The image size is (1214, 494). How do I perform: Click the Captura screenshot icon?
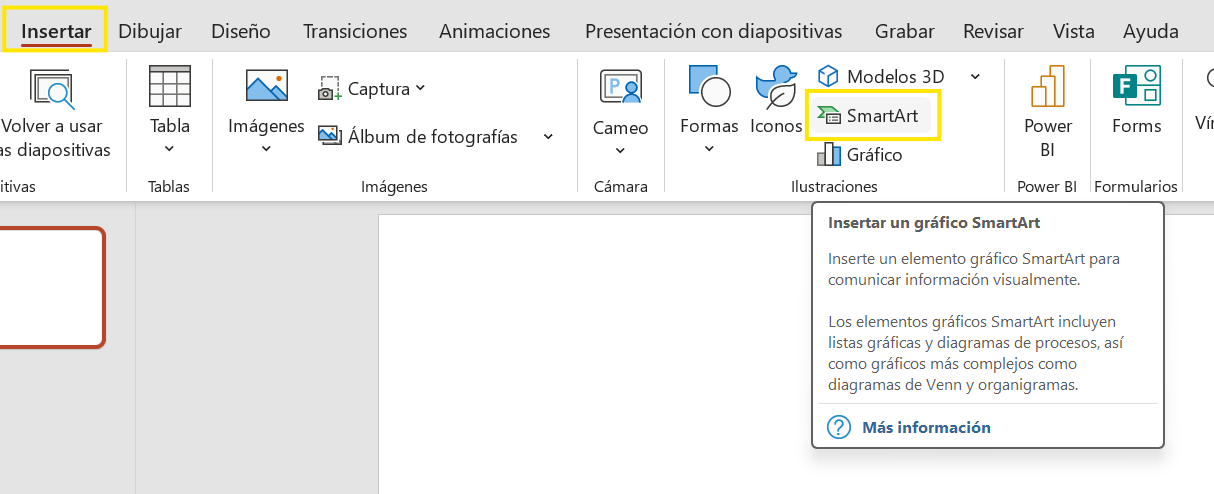coord(330,89)
